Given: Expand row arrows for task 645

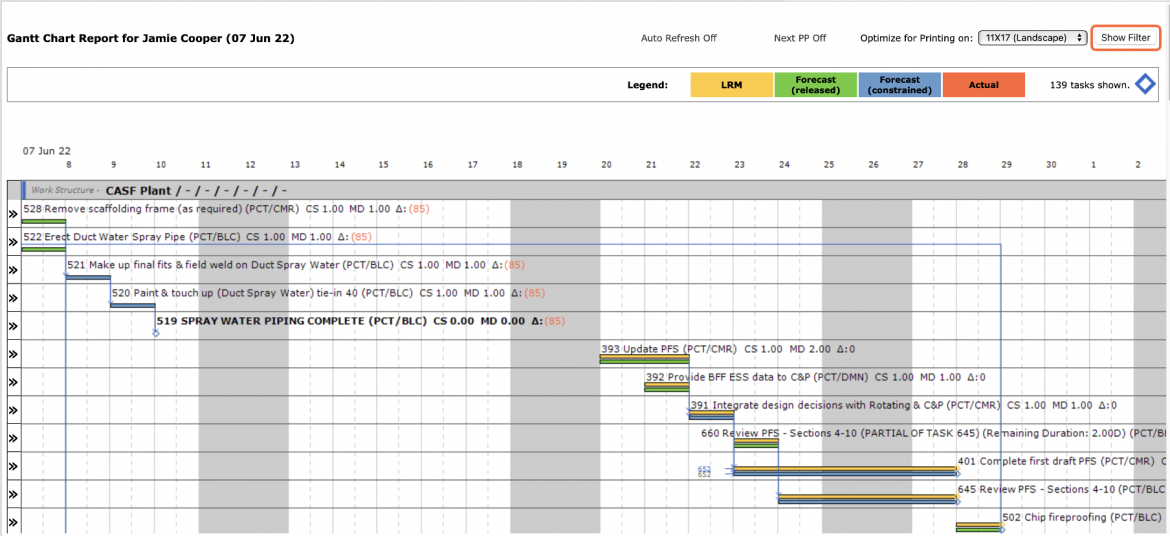Looking at the screenshot, I should (13, 494).
